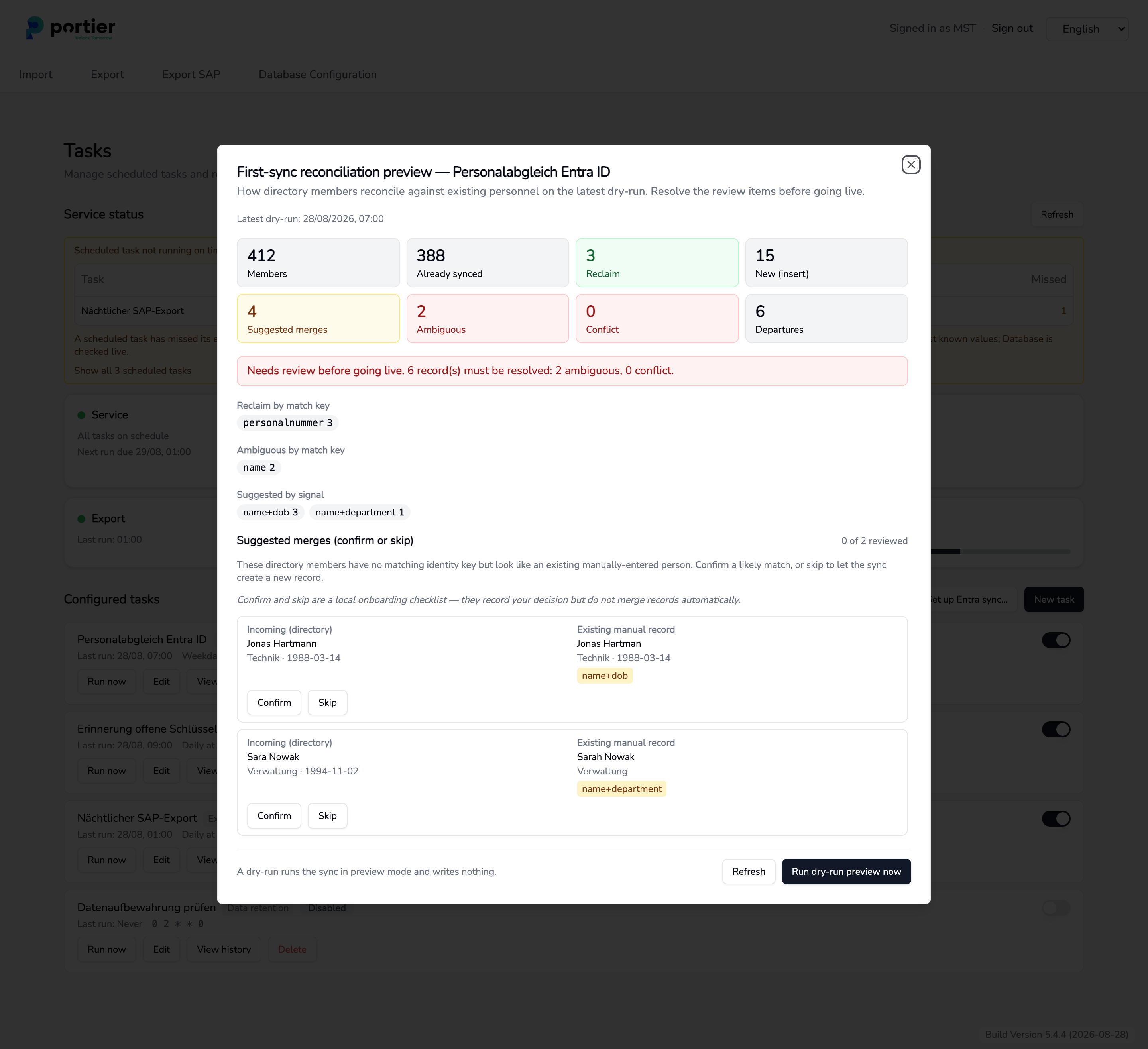Run now Erinnerung offene Schlüssel task

tap(106, 770)
